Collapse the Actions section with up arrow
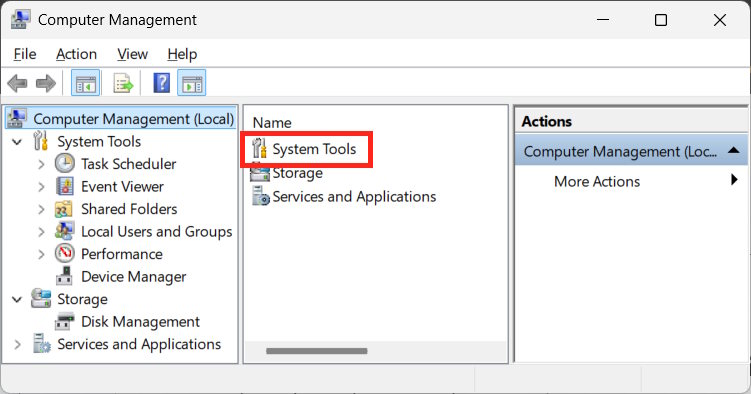This screenshot has width=751, height=394. (x=733, y=150)
